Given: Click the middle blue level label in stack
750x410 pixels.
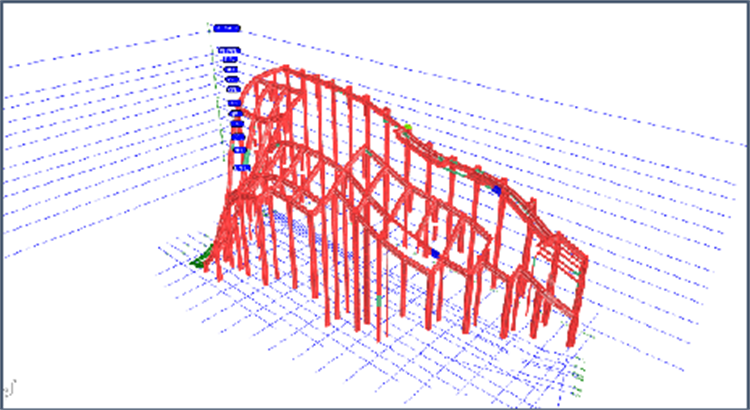Looking at the screenshot, I should pyautogui.click(x=235, y=102).
